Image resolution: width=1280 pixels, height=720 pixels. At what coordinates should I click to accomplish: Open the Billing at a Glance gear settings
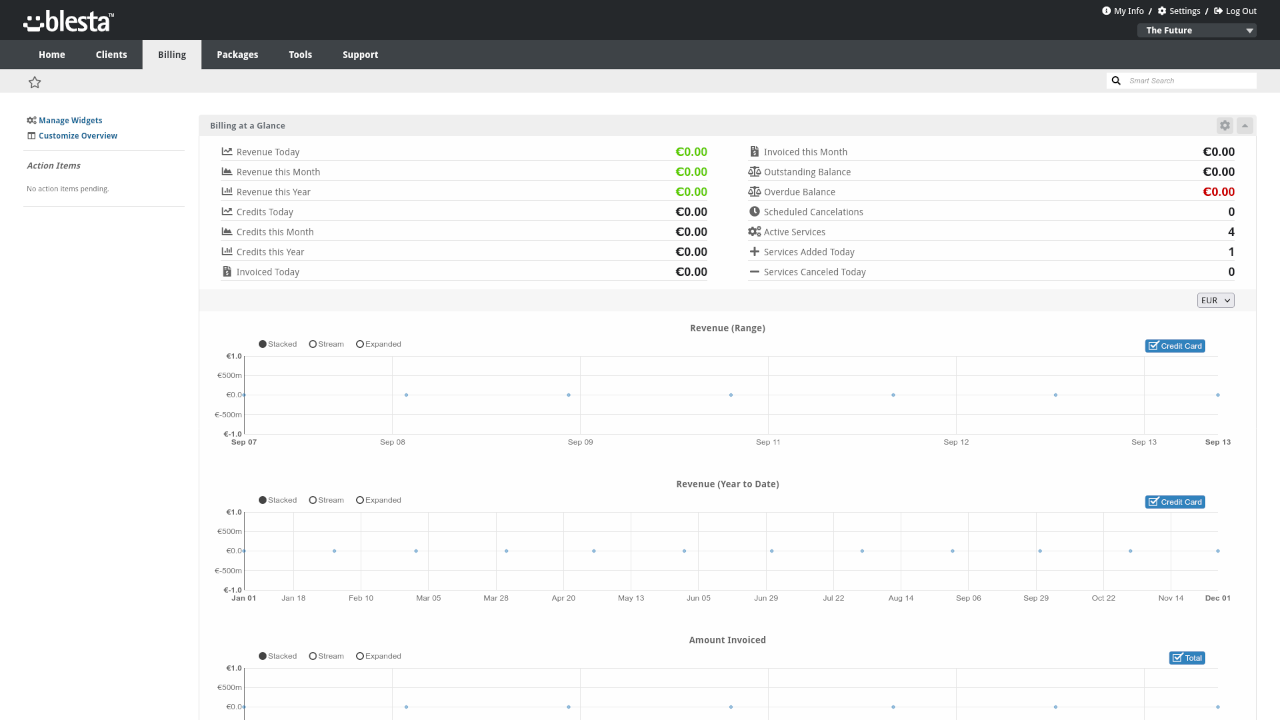[x=1225, y=126]
